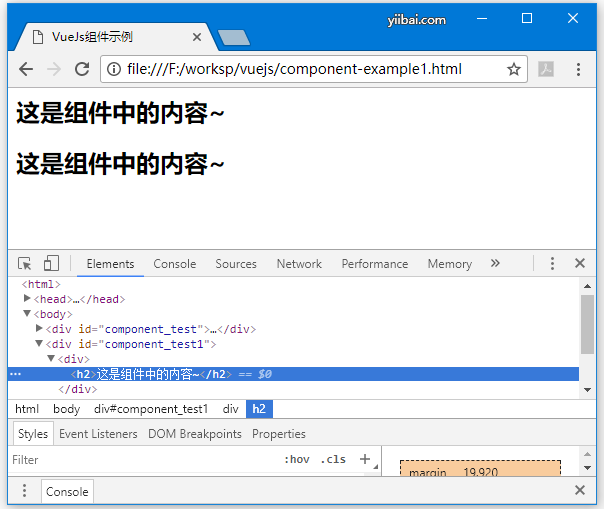Toggle the device toolbar in DevTools
This screenshot has width=604, height=509.
click(x=51, y=264)
